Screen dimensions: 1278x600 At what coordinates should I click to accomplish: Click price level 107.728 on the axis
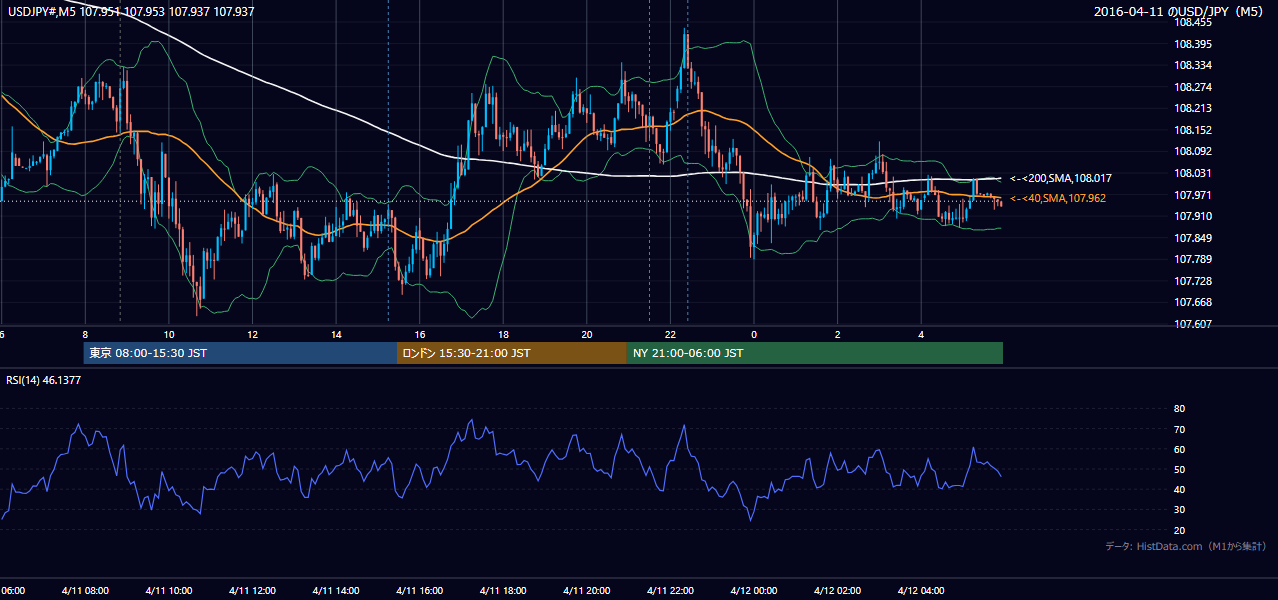pos(1193,281)
